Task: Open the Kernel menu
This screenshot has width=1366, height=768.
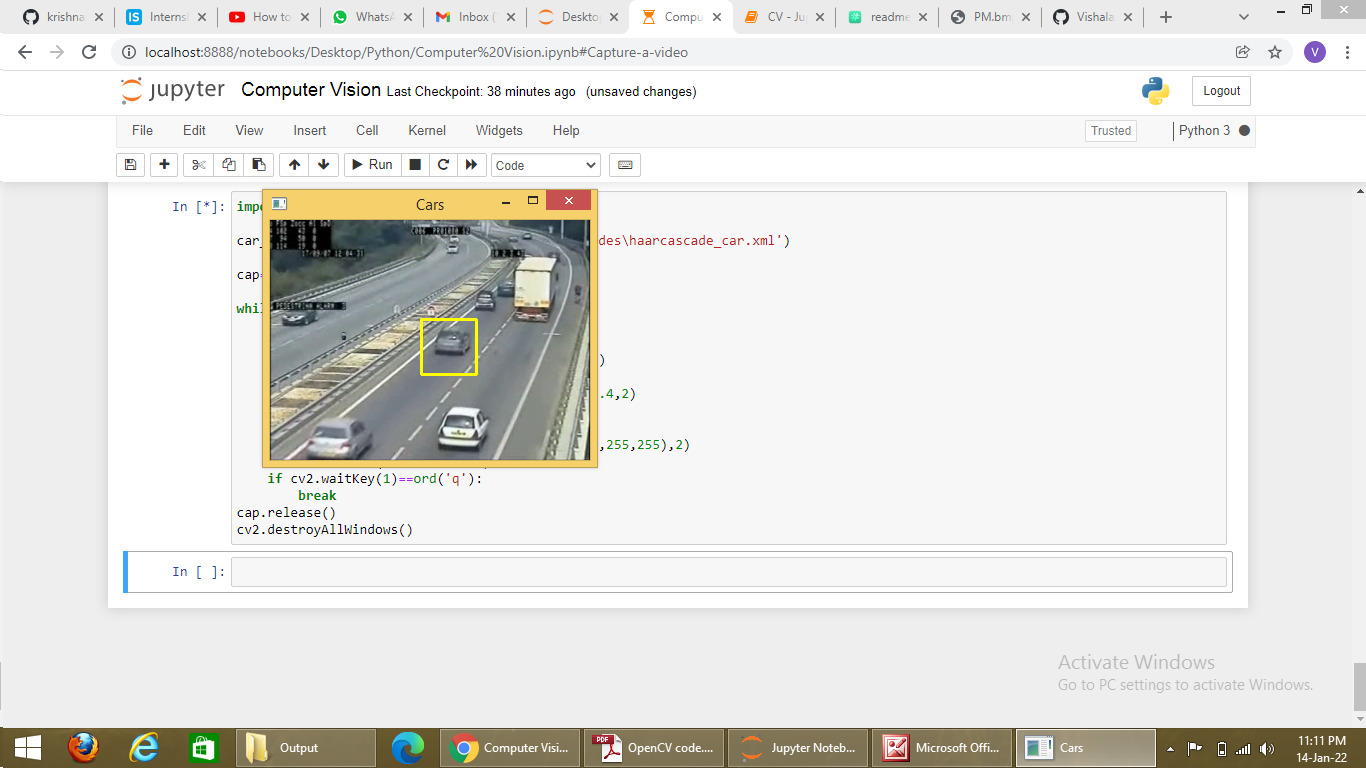Action: point(426,130)
